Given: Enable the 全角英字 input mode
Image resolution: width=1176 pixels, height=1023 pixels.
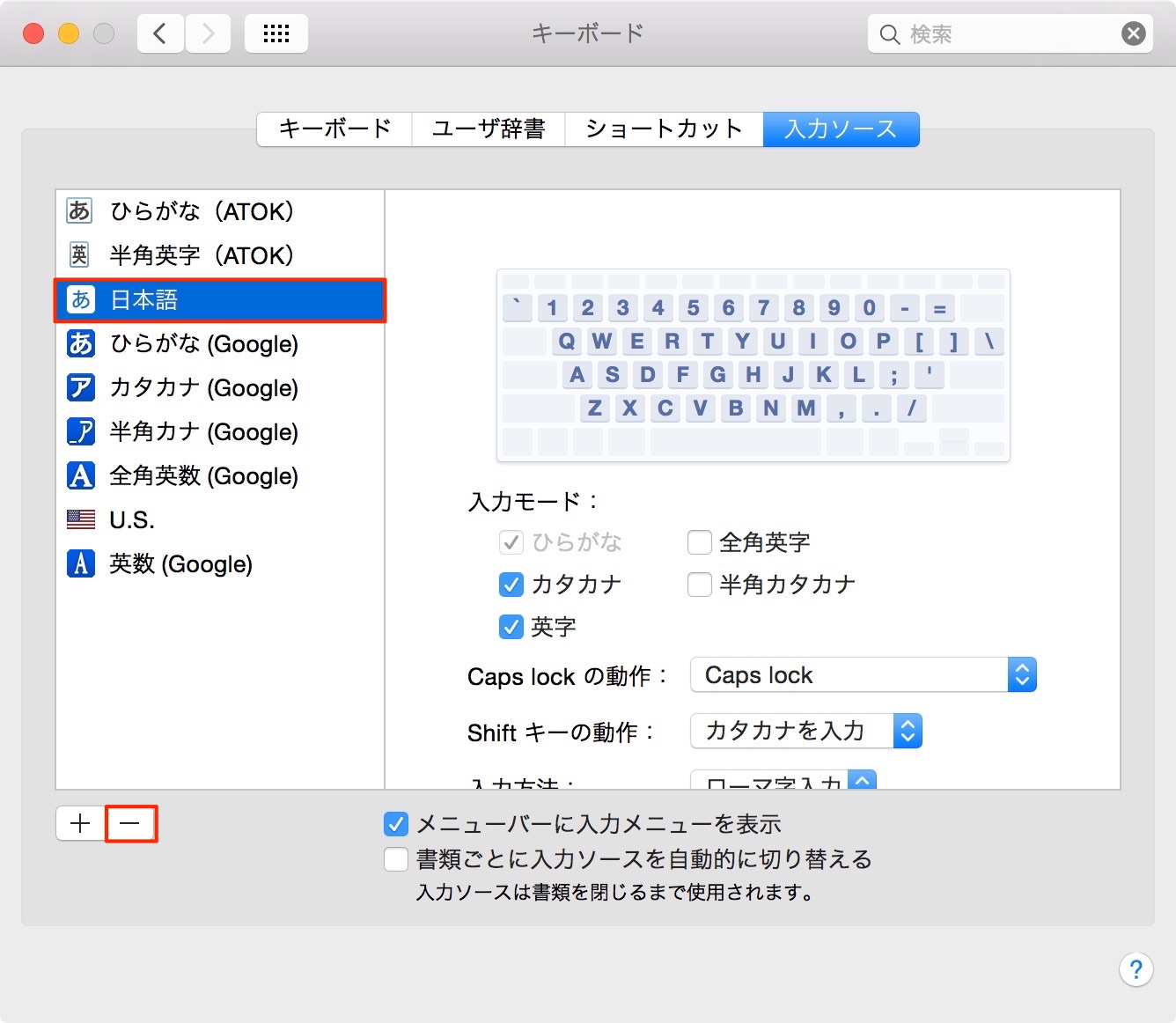Looking at the screenshot, I should tap(700, 542).
